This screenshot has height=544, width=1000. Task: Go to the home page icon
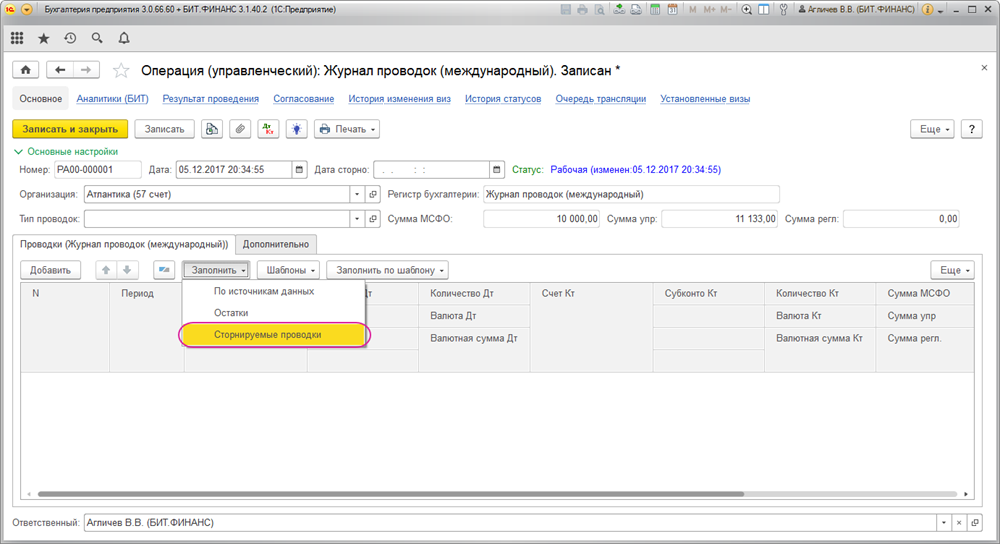[x=26, y=70]
